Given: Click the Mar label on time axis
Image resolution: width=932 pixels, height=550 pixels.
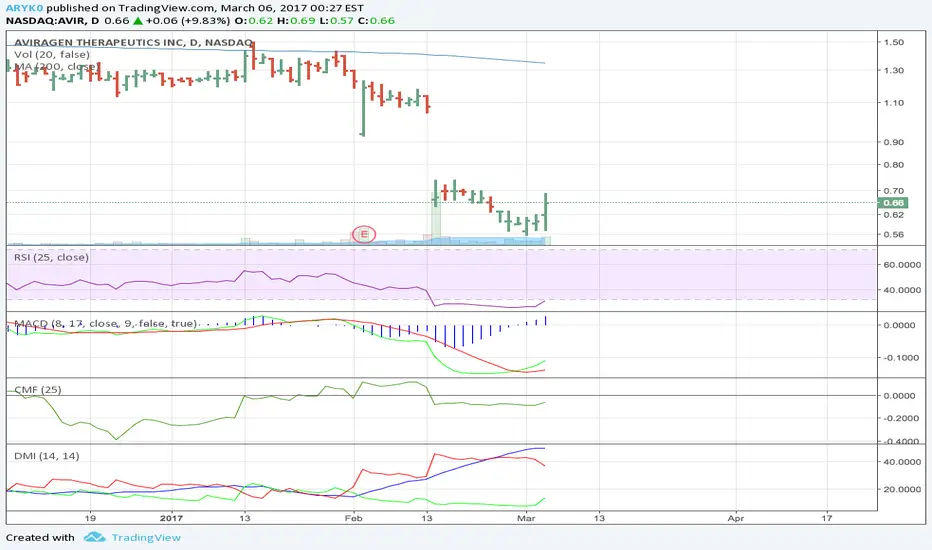Looking at the screenshot, I should click(526, 518).
